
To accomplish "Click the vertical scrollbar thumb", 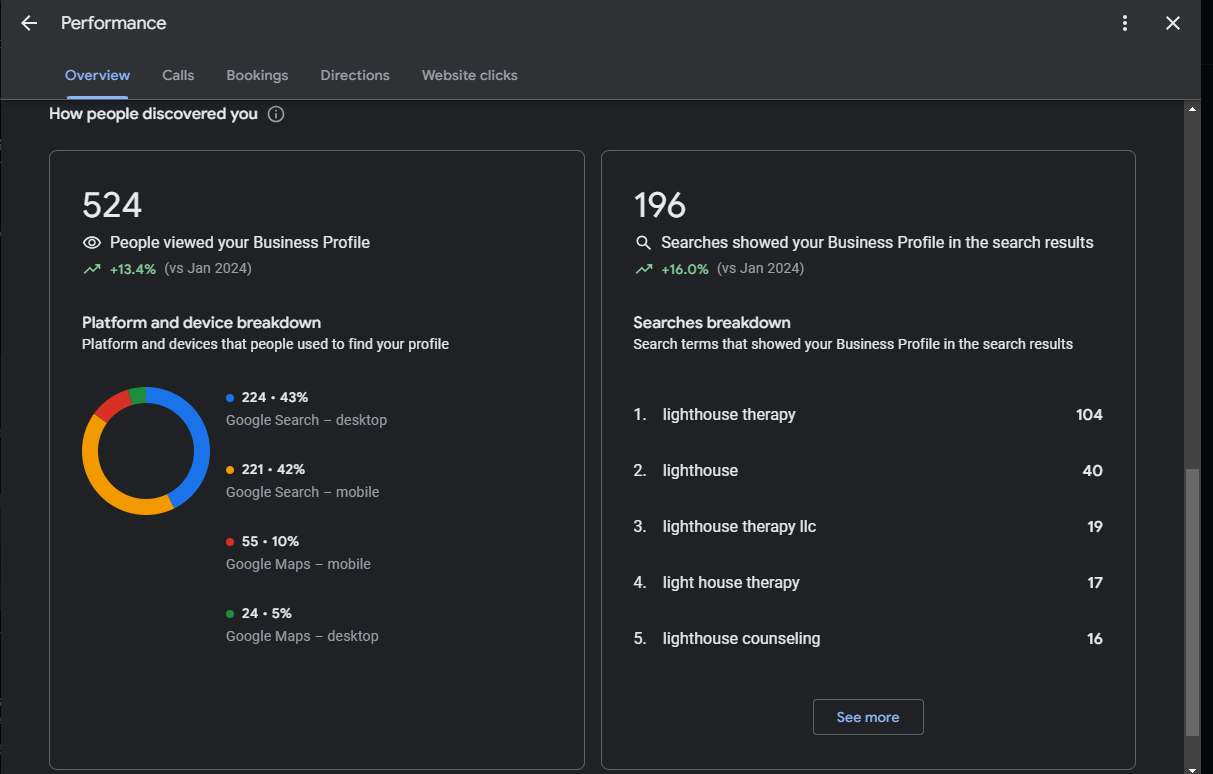I will (x=1191, y=602).
